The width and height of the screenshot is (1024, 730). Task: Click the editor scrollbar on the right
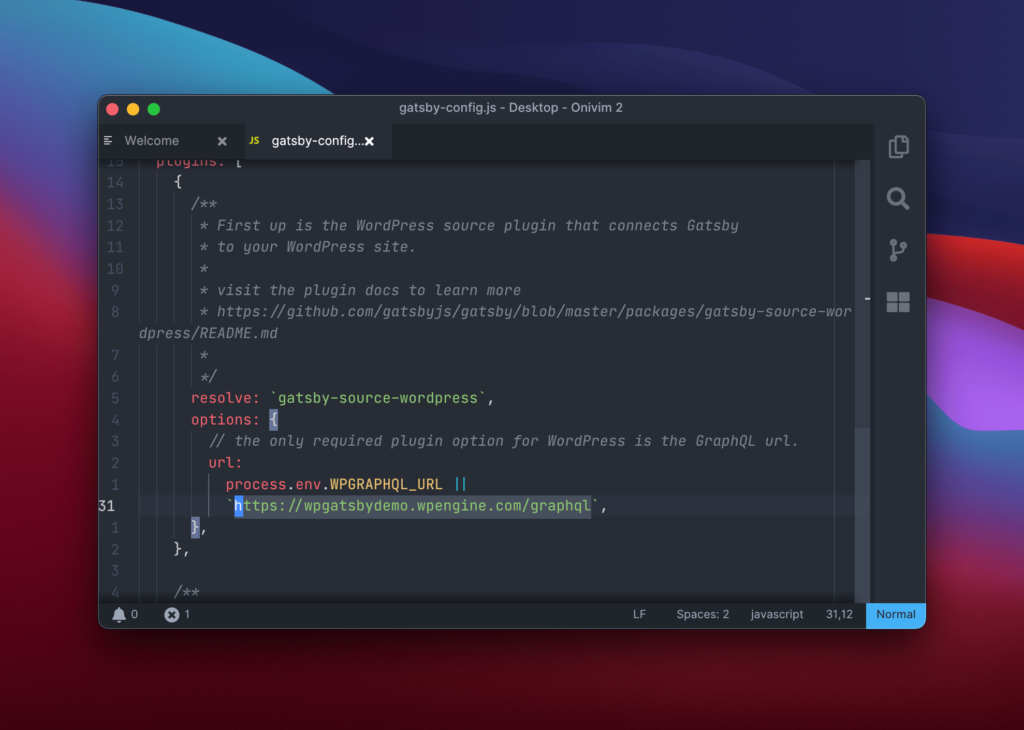point(860,350)
